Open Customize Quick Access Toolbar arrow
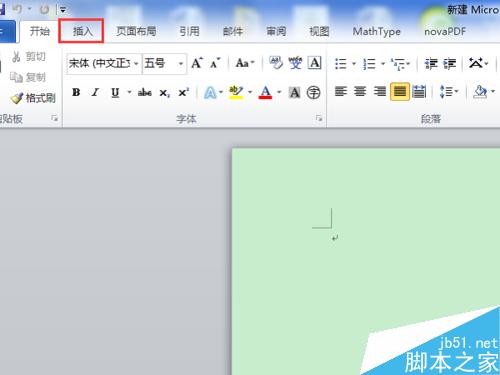 click(x=62, y=10)
